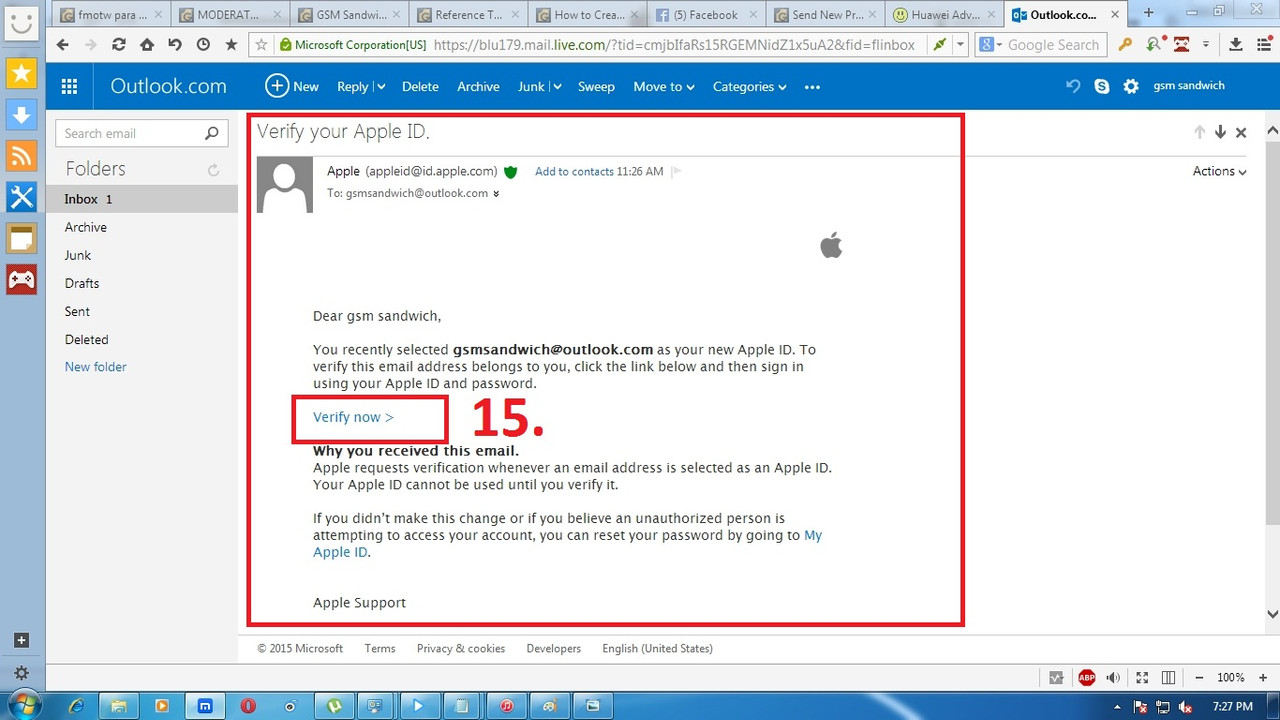1280x720 pixels.
Task: Click the New email plus icon
Action: point(277,86)
